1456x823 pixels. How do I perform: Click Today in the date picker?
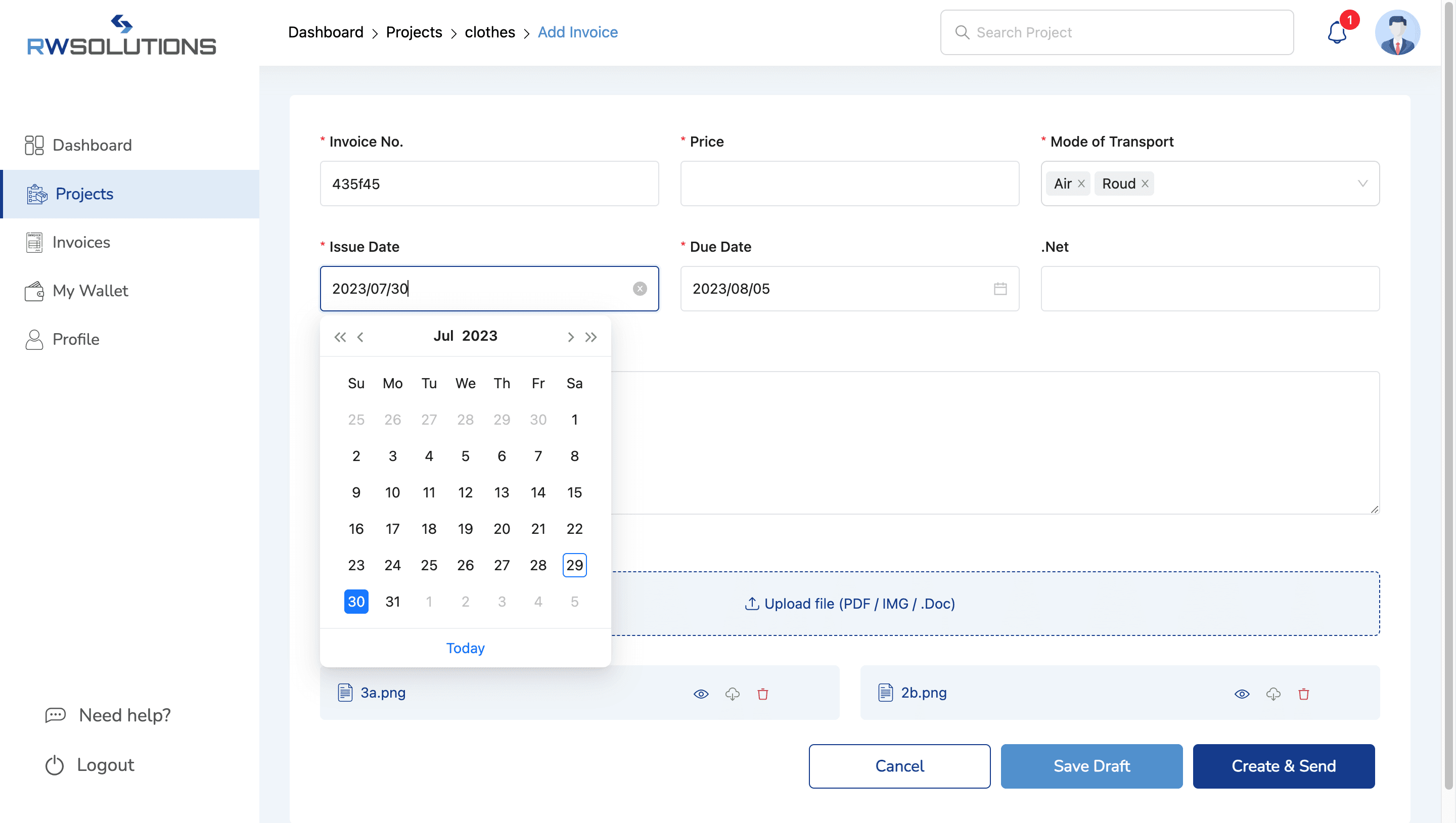(x=465, y=648)
